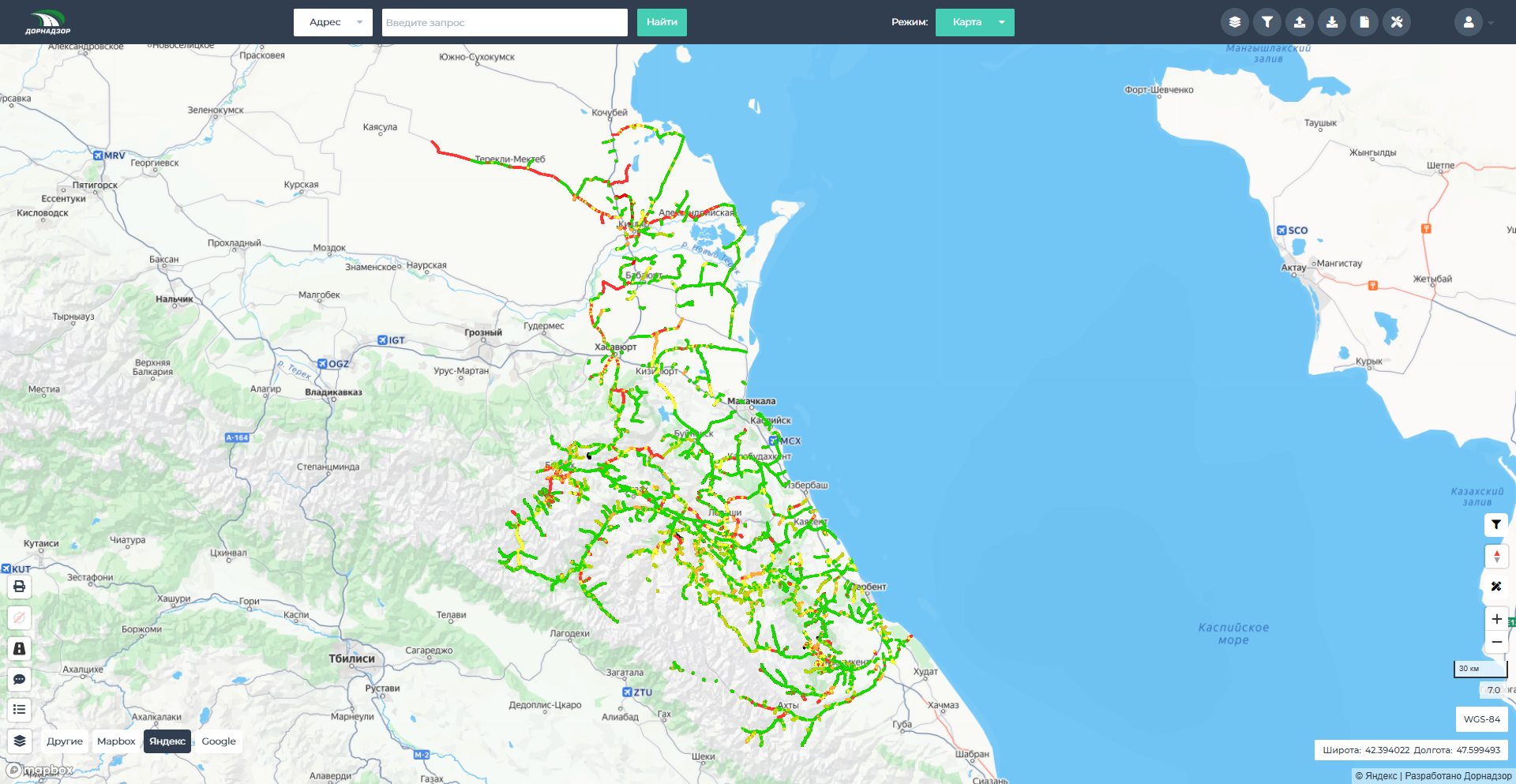Open the filter tool in top toolbar
The image size is (1516, 784).
pyautogui.click(x=1267, y=22)
